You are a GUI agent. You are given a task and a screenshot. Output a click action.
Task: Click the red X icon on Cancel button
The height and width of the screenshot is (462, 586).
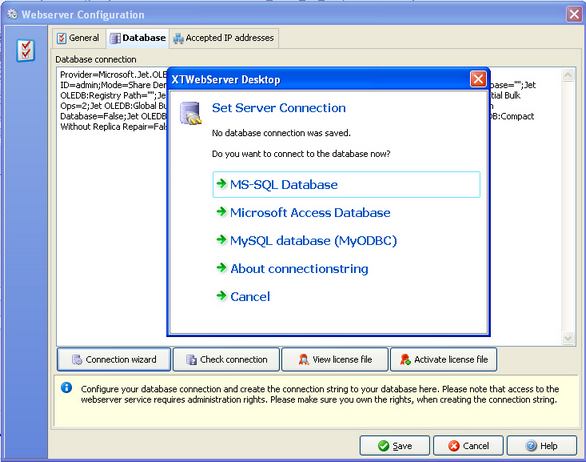454,446
